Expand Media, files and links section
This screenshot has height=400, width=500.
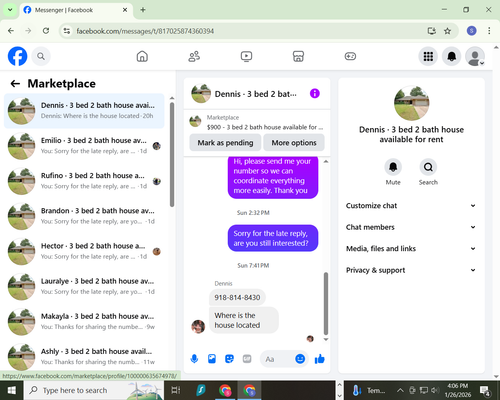[411, 249]
